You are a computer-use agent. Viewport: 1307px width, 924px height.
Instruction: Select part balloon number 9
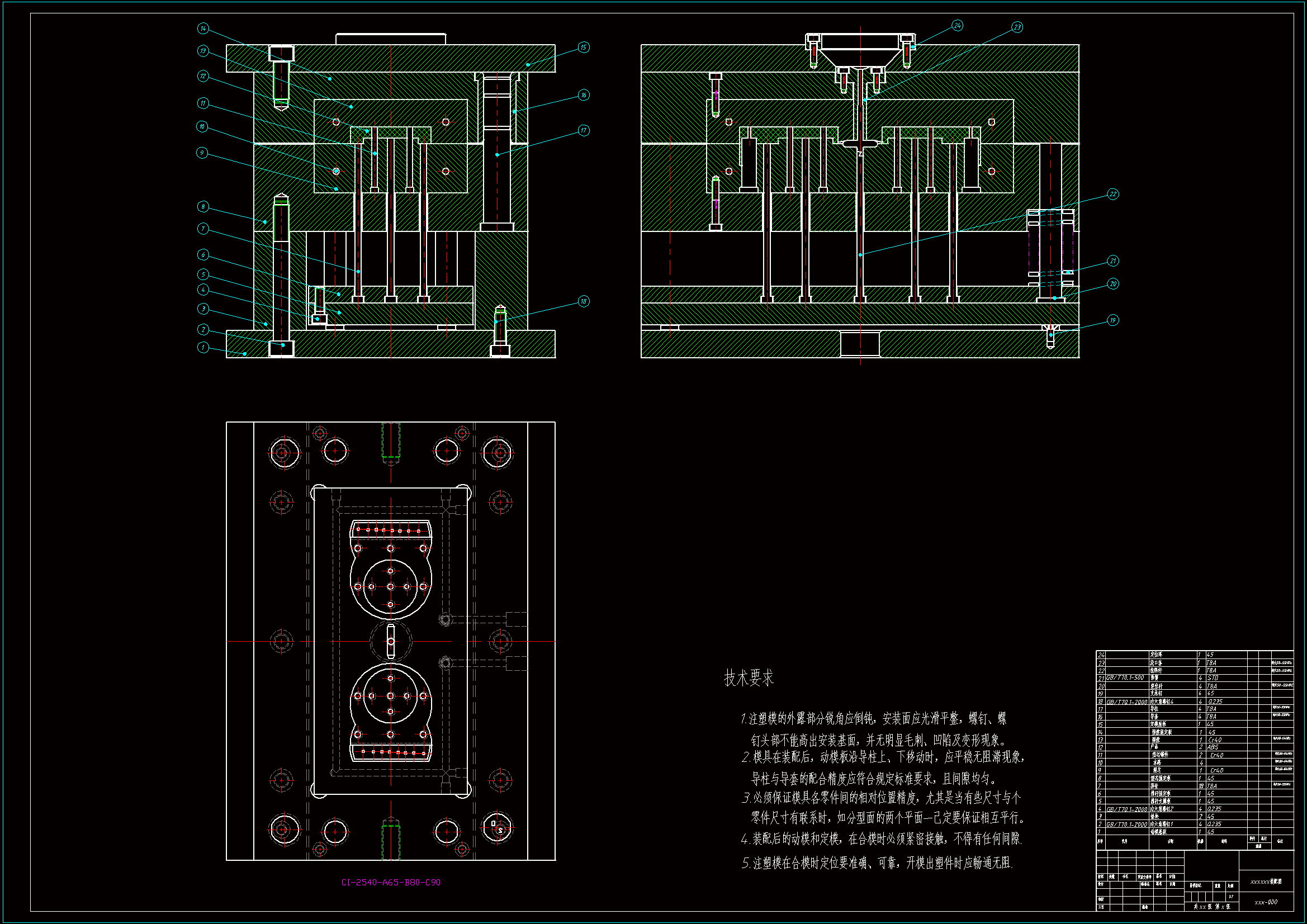202,153
